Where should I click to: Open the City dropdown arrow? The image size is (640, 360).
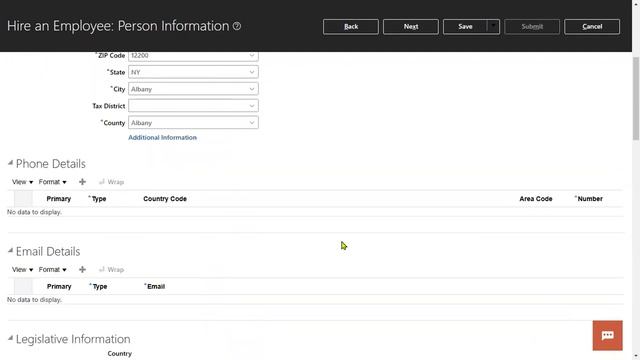coord(252,89)
